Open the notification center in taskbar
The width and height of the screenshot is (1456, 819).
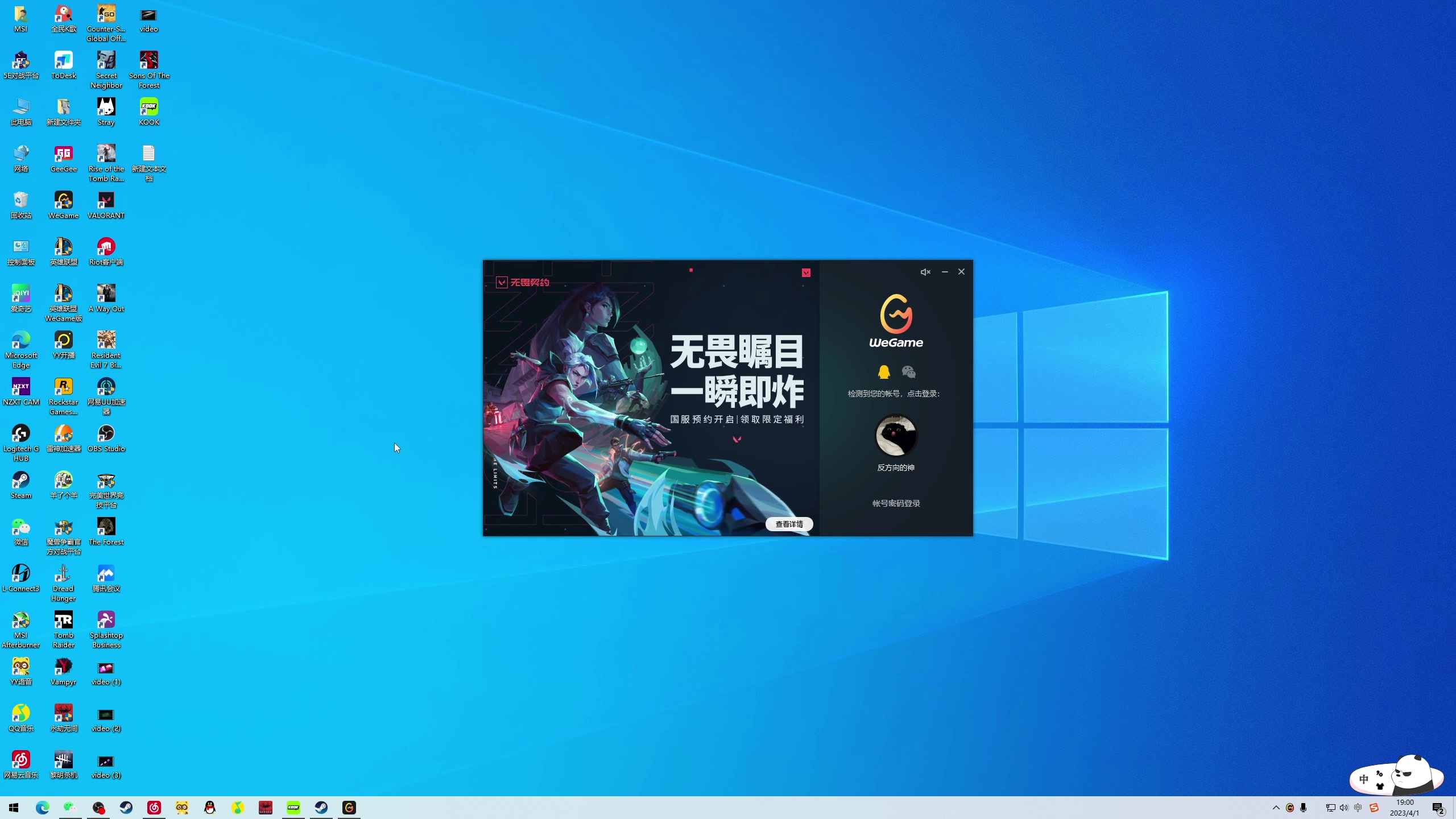(1438, 808)
